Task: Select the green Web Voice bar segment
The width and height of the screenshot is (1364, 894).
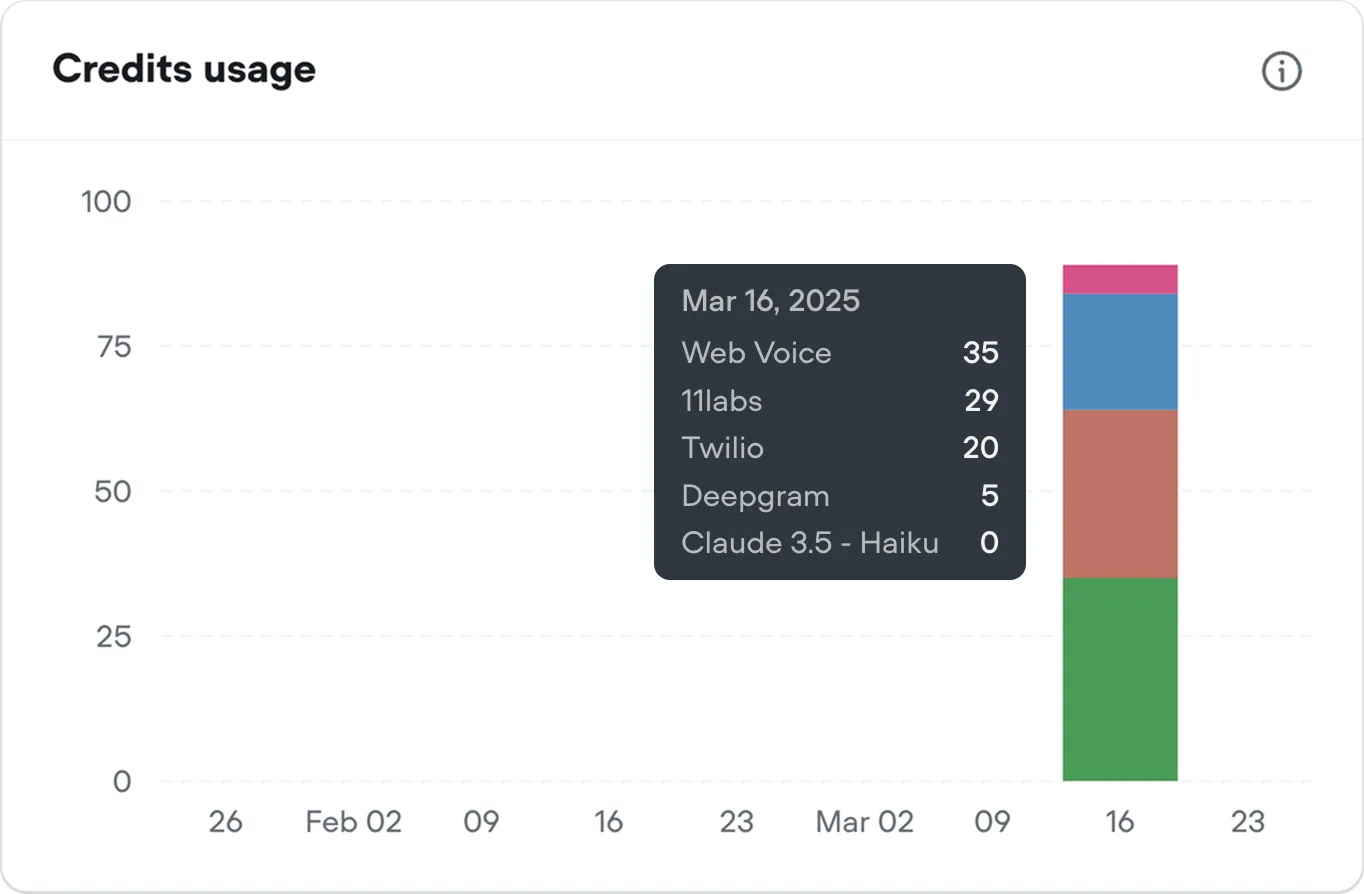Action: pyautogui.click(x=1120, y=679)
